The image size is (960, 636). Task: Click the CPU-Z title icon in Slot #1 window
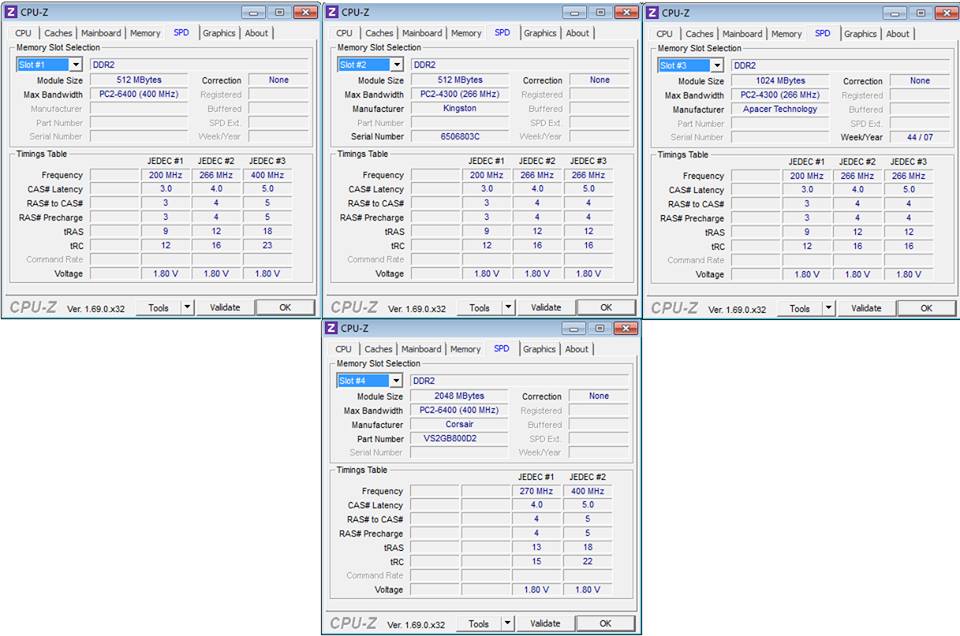tap(11, 13)
